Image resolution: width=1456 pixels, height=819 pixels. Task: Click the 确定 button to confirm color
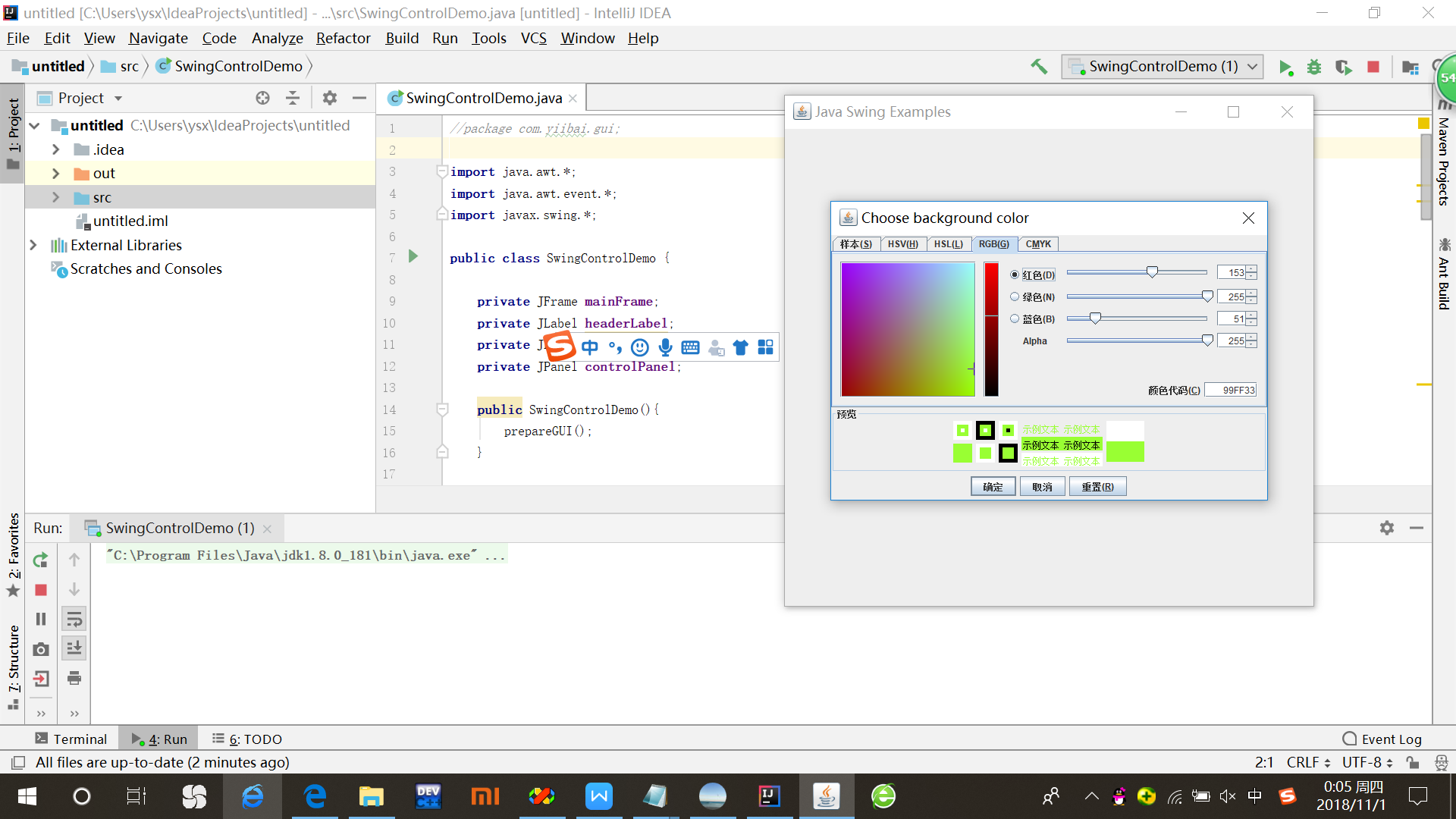click(993, 486)
